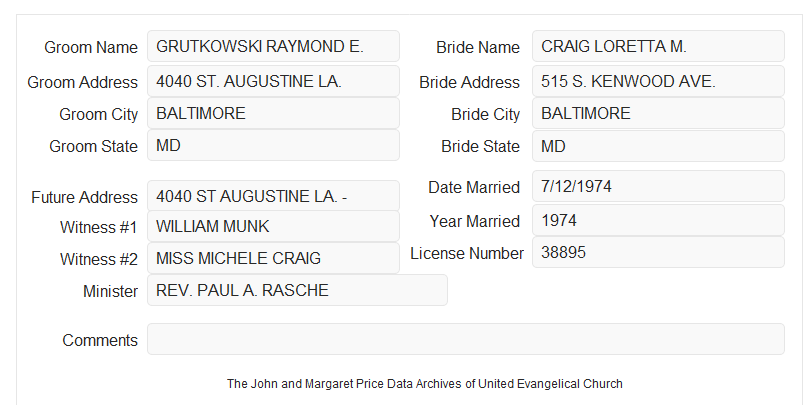Click the Bride City field
The width and height of the screenshot is (805, 405).
coord(658,113)
